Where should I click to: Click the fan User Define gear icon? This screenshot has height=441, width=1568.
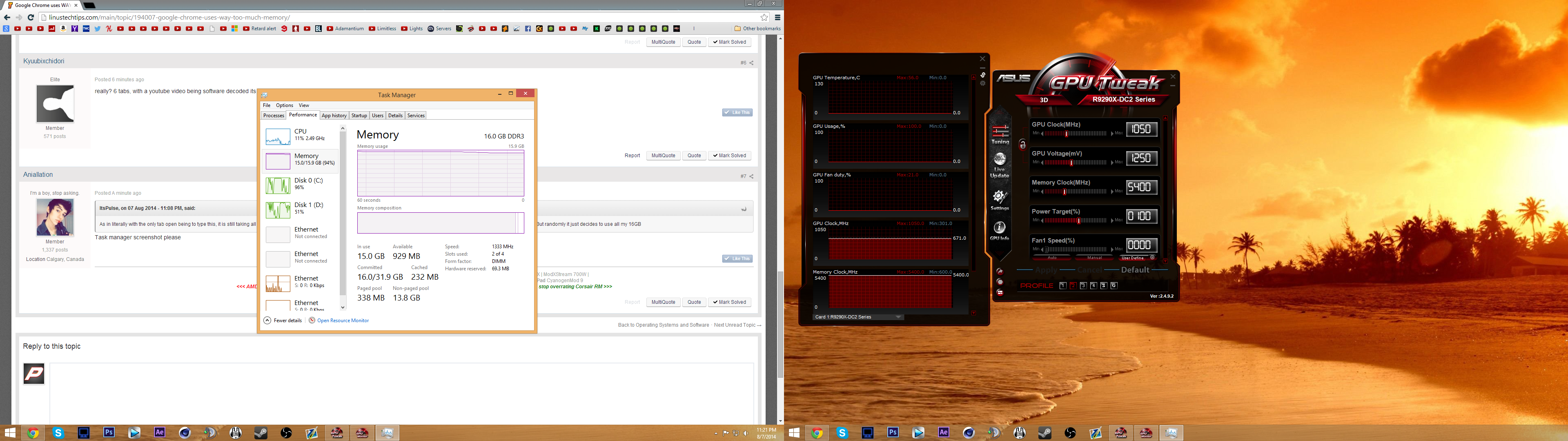1152,258
